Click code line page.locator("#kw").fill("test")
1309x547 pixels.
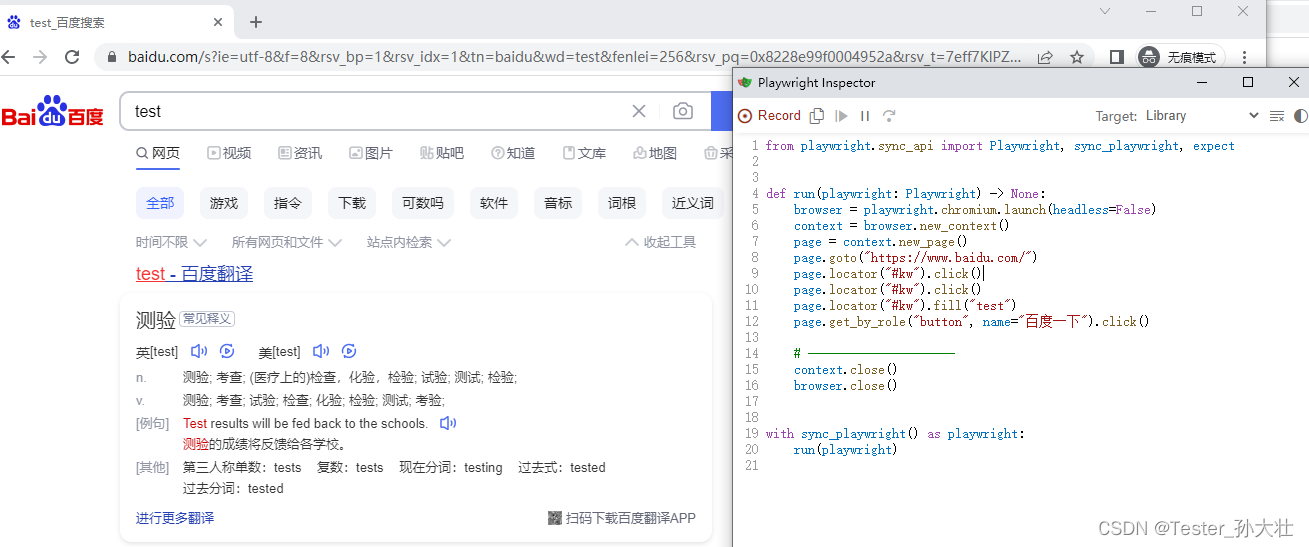[x=905, y=306]
